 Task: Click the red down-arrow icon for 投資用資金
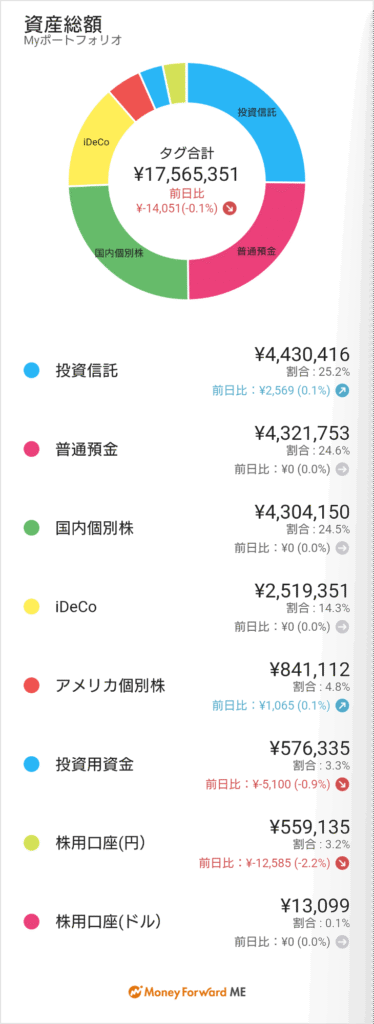click(x=342, y=784)
